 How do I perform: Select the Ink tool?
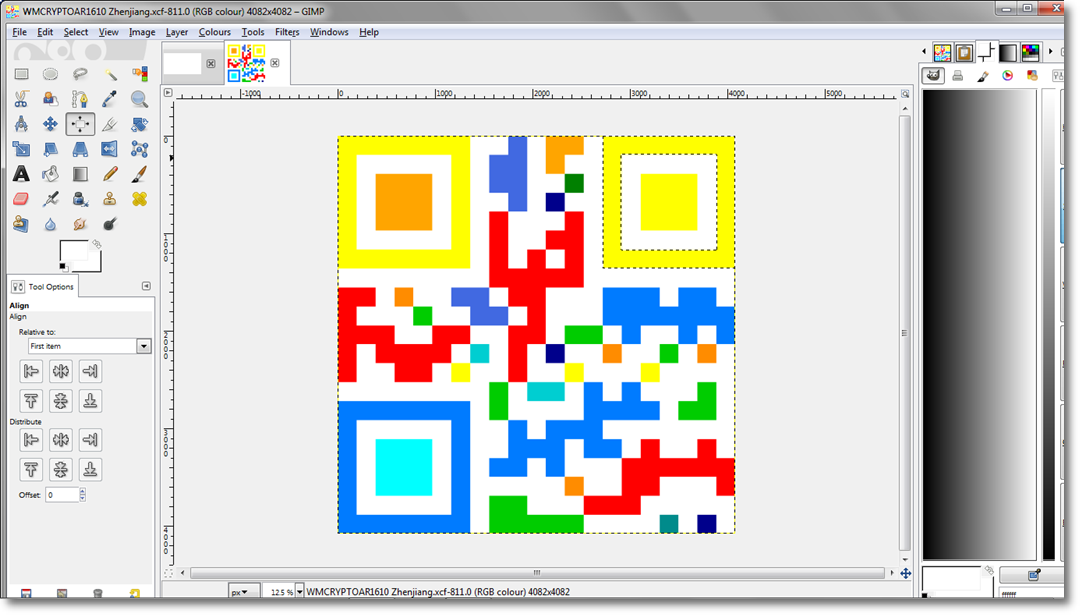(x=80, y=199)
